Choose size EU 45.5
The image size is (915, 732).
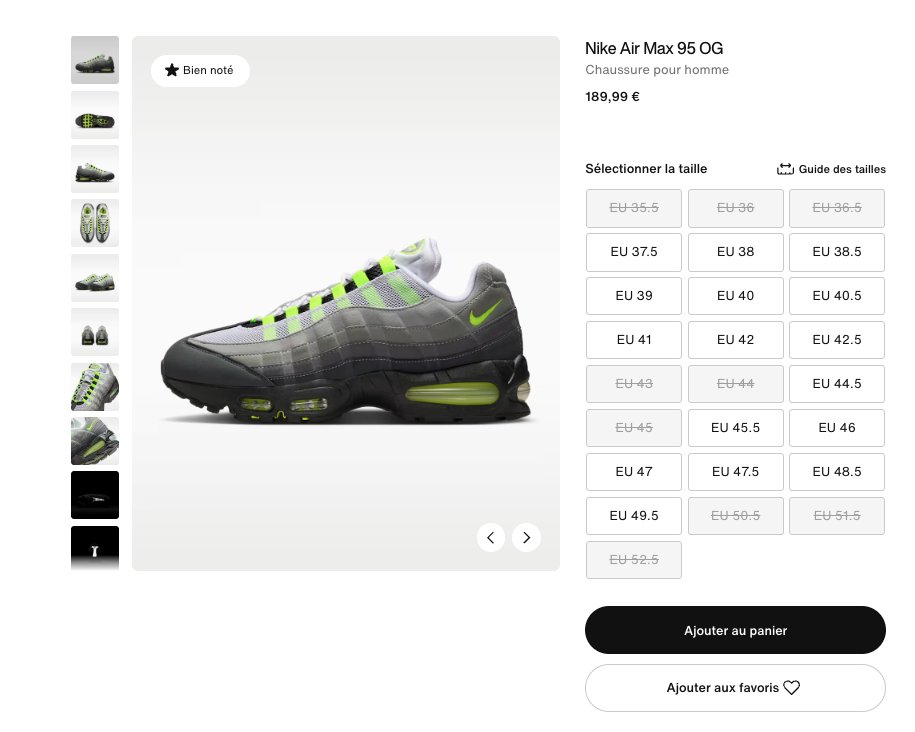(x=735, y=428)
